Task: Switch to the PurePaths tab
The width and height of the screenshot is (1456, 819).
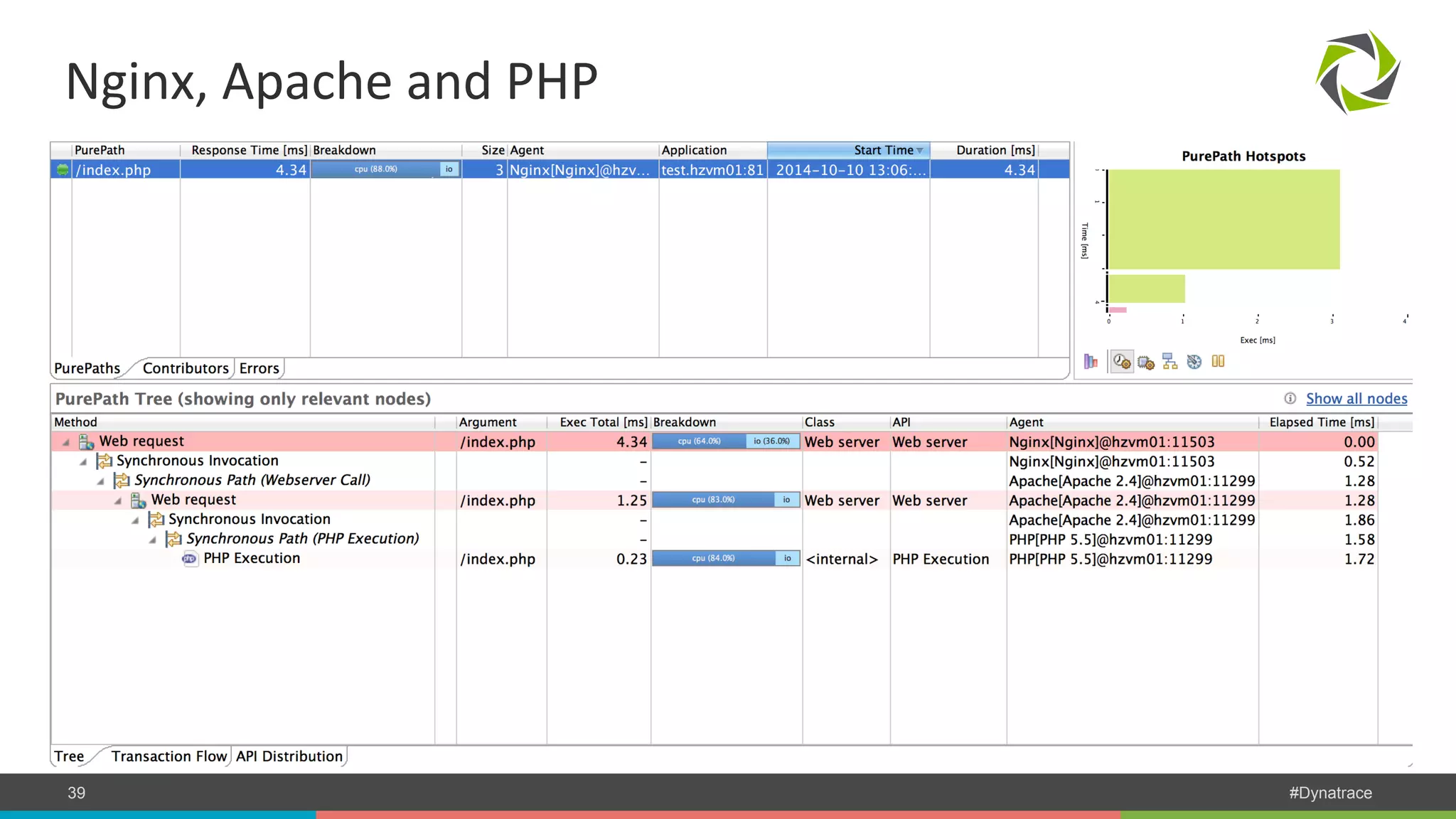Action: [87, 368]
